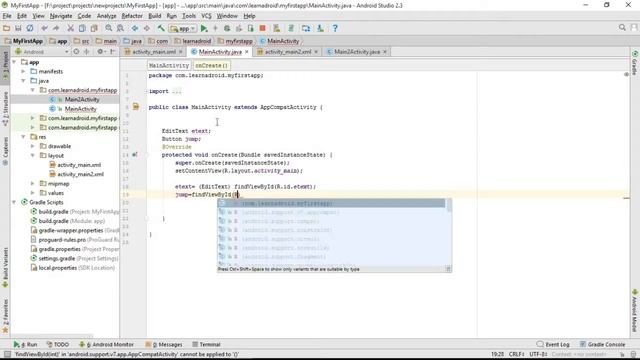Image resolution: width=640 pixels, height=360 pixels.
Task: Open the Gradle Console
Action: (603, 344)
